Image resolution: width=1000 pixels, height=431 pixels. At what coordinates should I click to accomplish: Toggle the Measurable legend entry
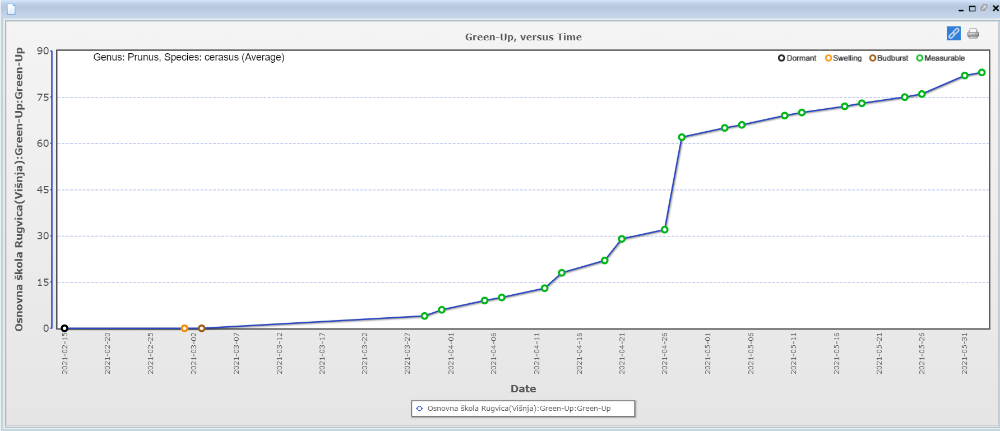point(938,59)
